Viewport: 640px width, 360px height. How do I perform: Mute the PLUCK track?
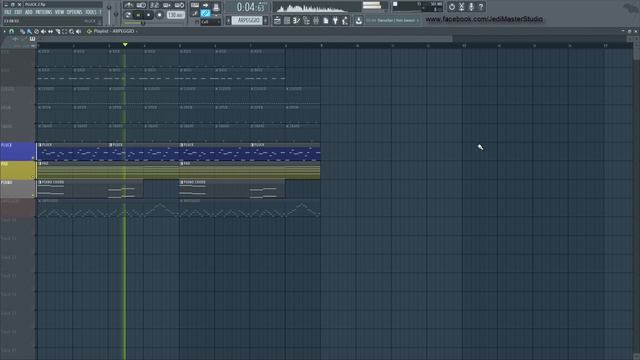(x=33, y=158)
